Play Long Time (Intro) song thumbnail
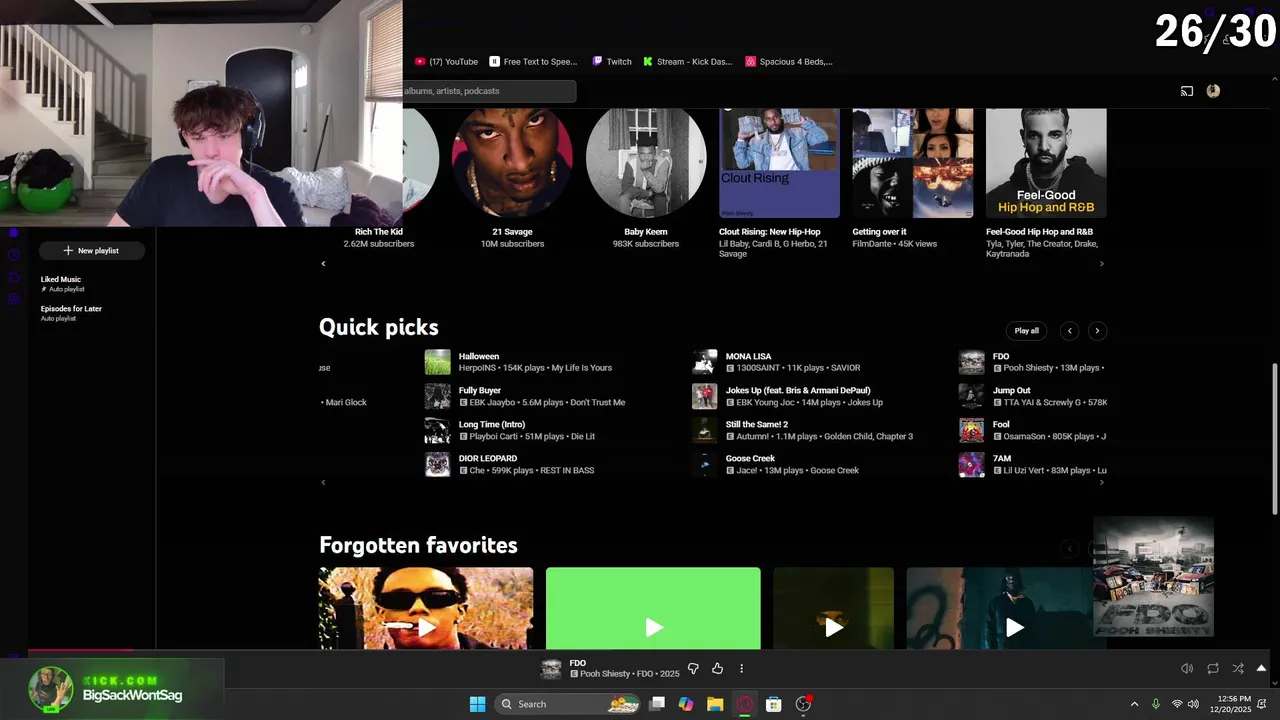1280x720 pixels. 437,430
